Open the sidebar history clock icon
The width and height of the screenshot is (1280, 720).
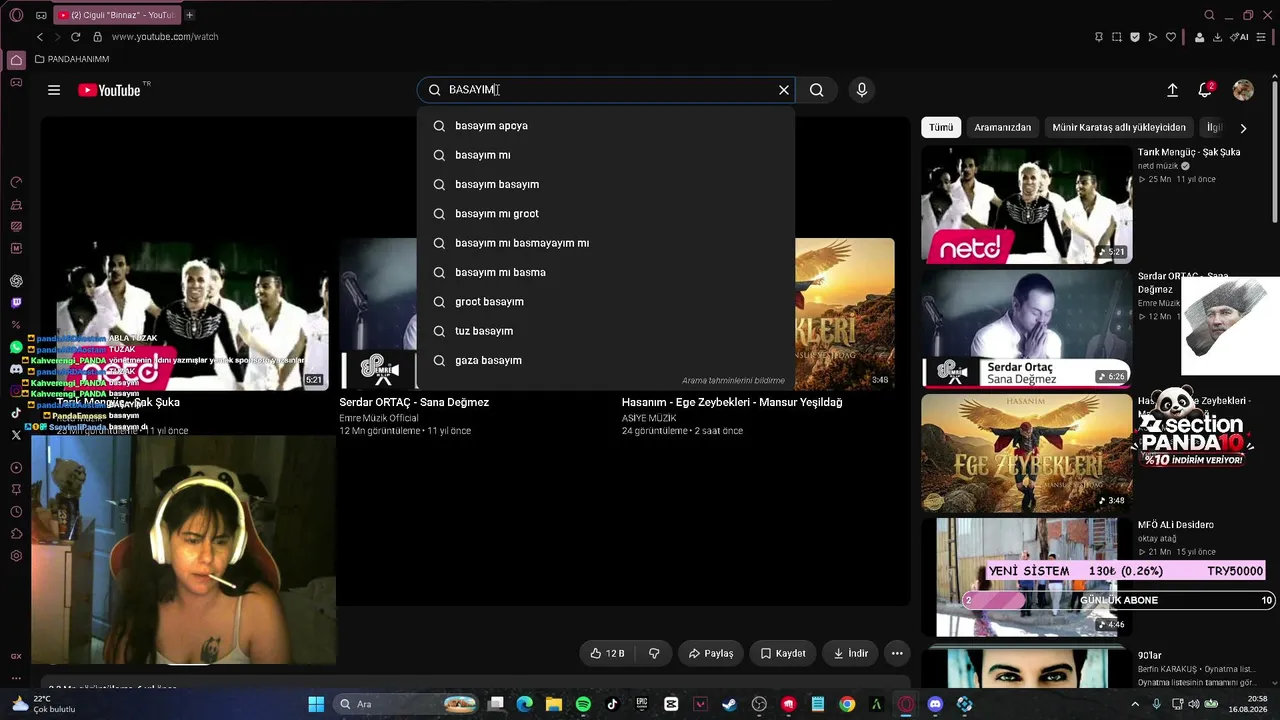pyautogui.click(x=16, y=512)
